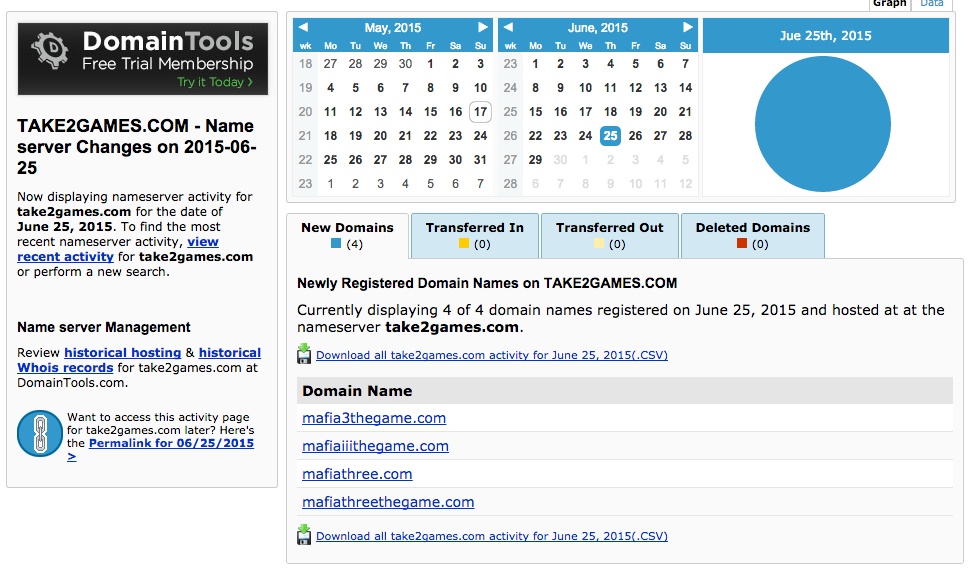Open the mafia3thegame.com link
Viewport: 976px width, 588px height.
tap(374, 418)
